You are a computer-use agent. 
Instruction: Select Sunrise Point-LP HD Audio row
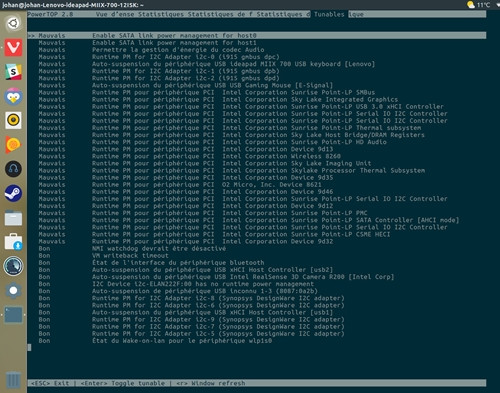coord(257,142)
